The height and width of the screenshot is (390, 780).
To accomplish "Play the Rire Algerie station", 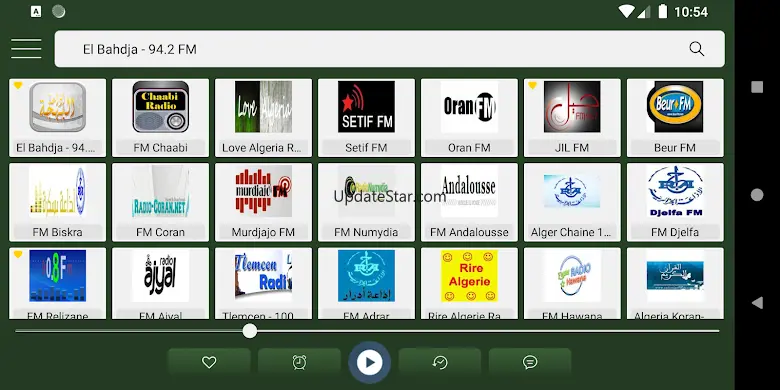I will click(x=469, y=283).
